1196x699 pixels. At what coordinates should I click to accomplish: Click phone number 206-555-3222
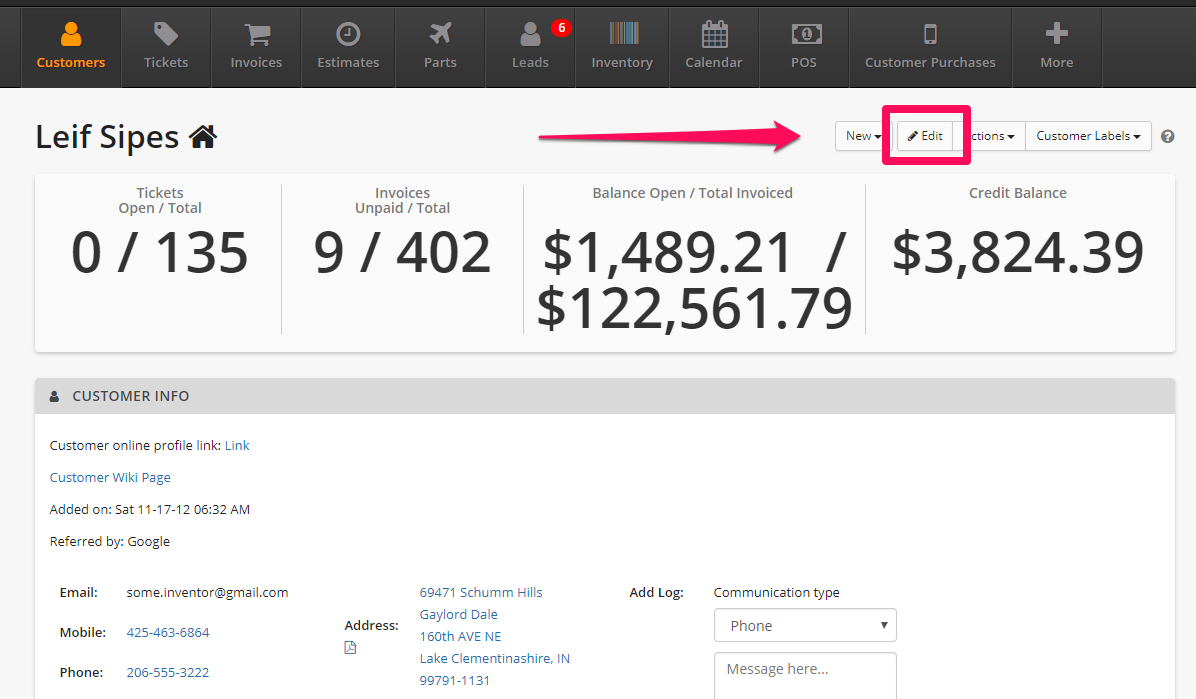pos(168,672)
